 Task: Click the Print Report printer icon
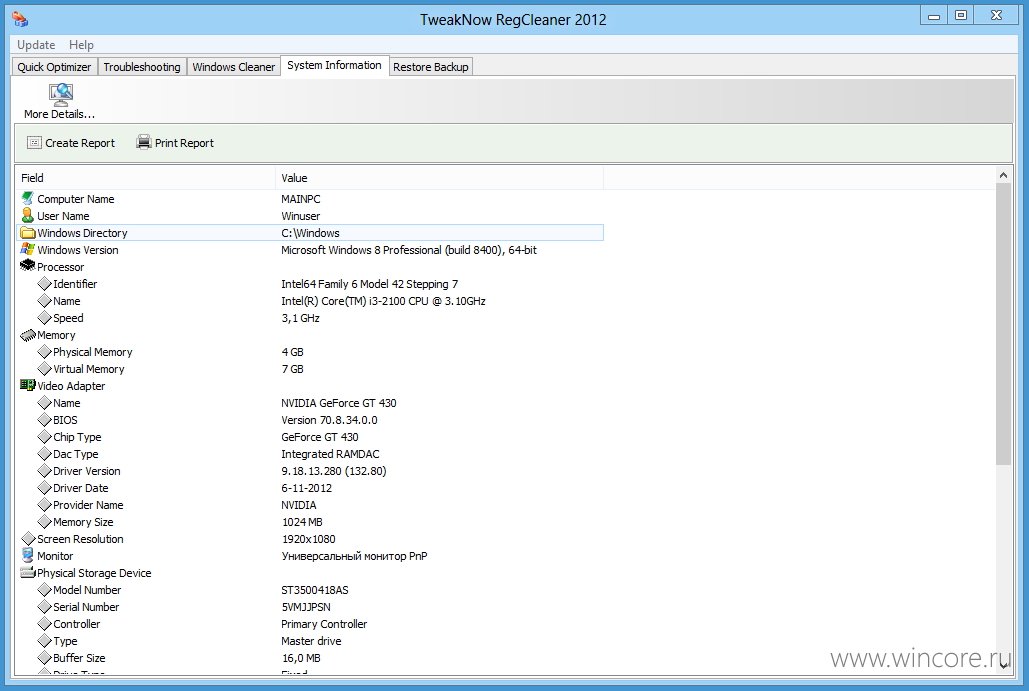pyautogui.click(x=144, y=142)
